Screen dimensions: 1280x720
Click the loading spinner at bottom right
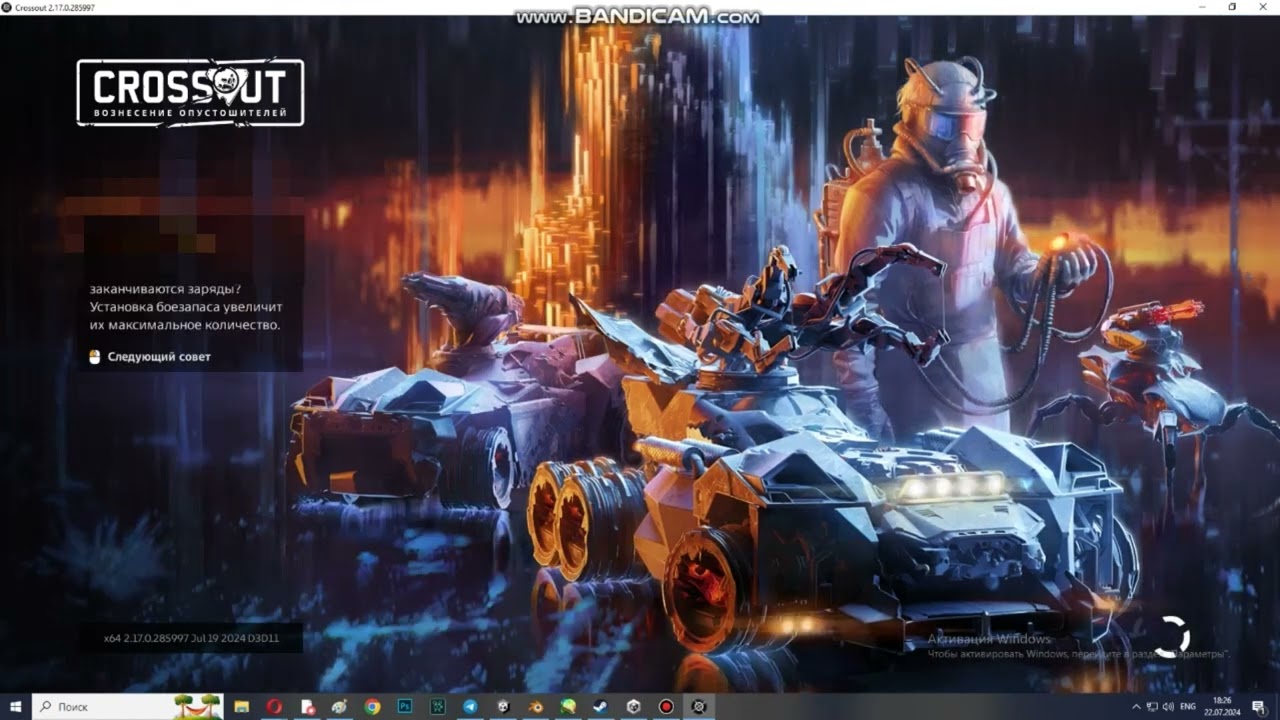click(x=1171, y=636)
